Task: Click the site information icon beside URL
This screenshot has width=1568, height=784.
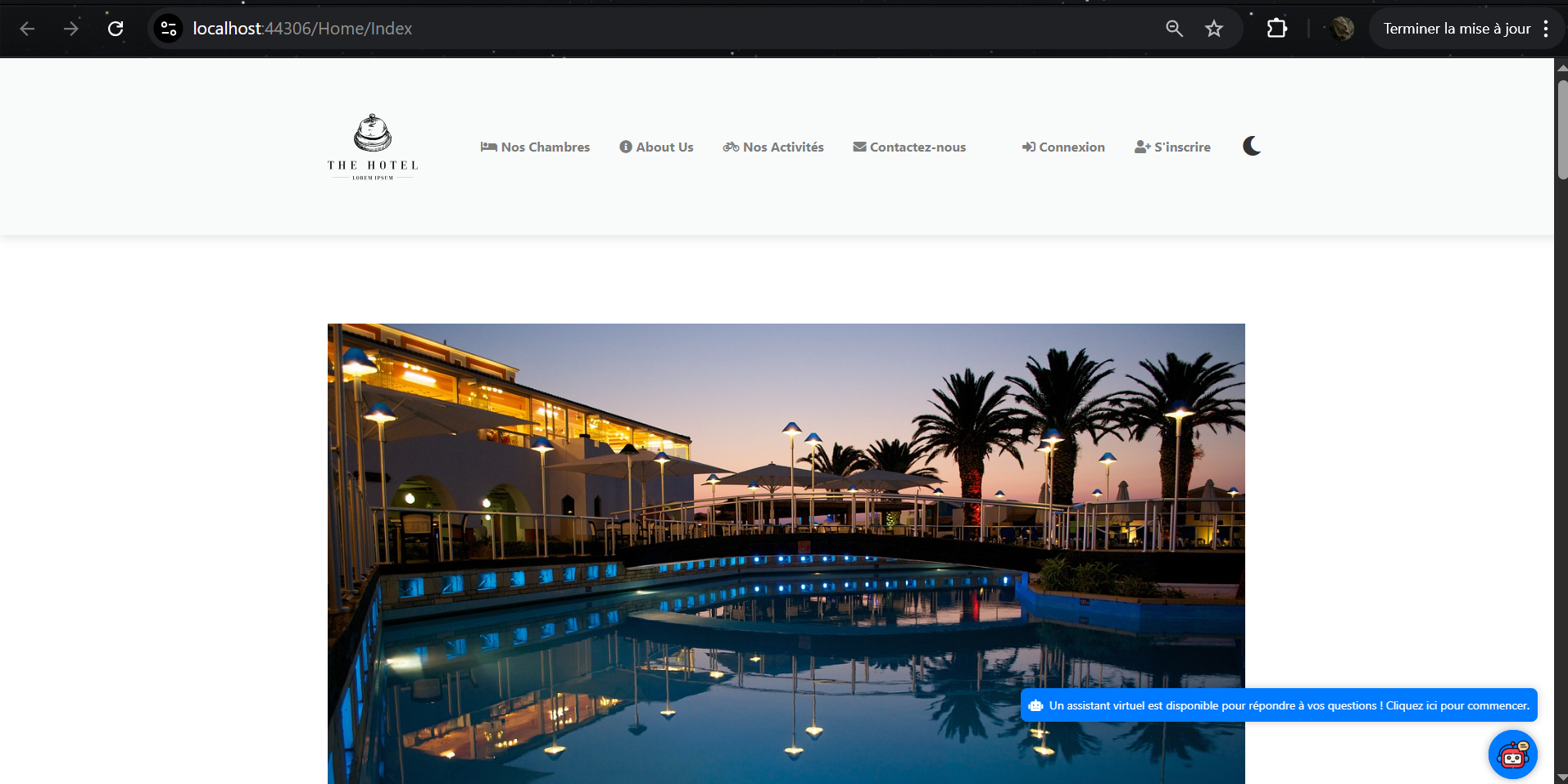Action: pyautogui.click(x=169, y=29)
